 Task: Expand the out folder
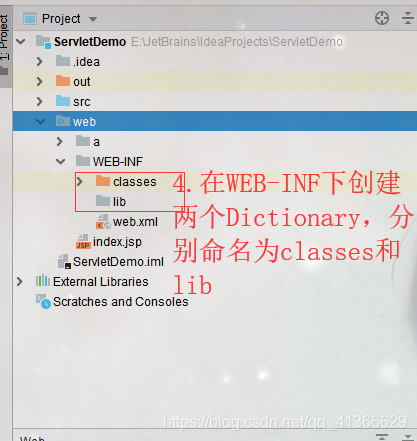click(40, 82)
